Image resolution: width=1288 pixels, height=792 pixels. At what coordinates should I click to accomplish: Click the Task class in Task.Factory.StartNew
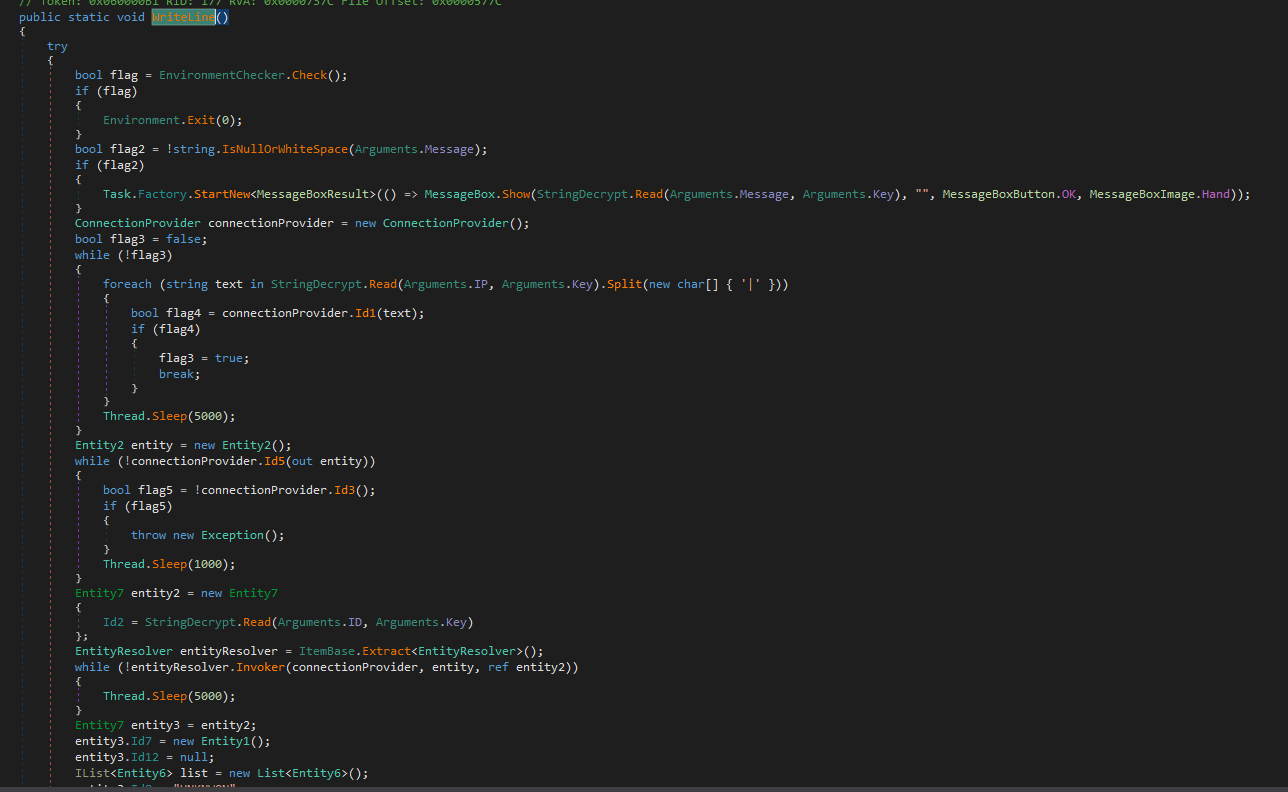point(117,194)
